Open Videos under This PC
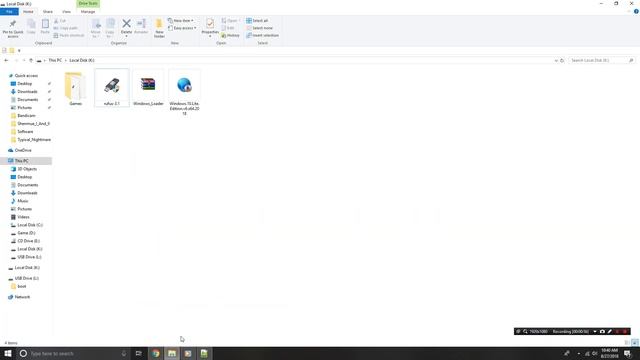This screenshot has height=360, width=640. (23, 217)
